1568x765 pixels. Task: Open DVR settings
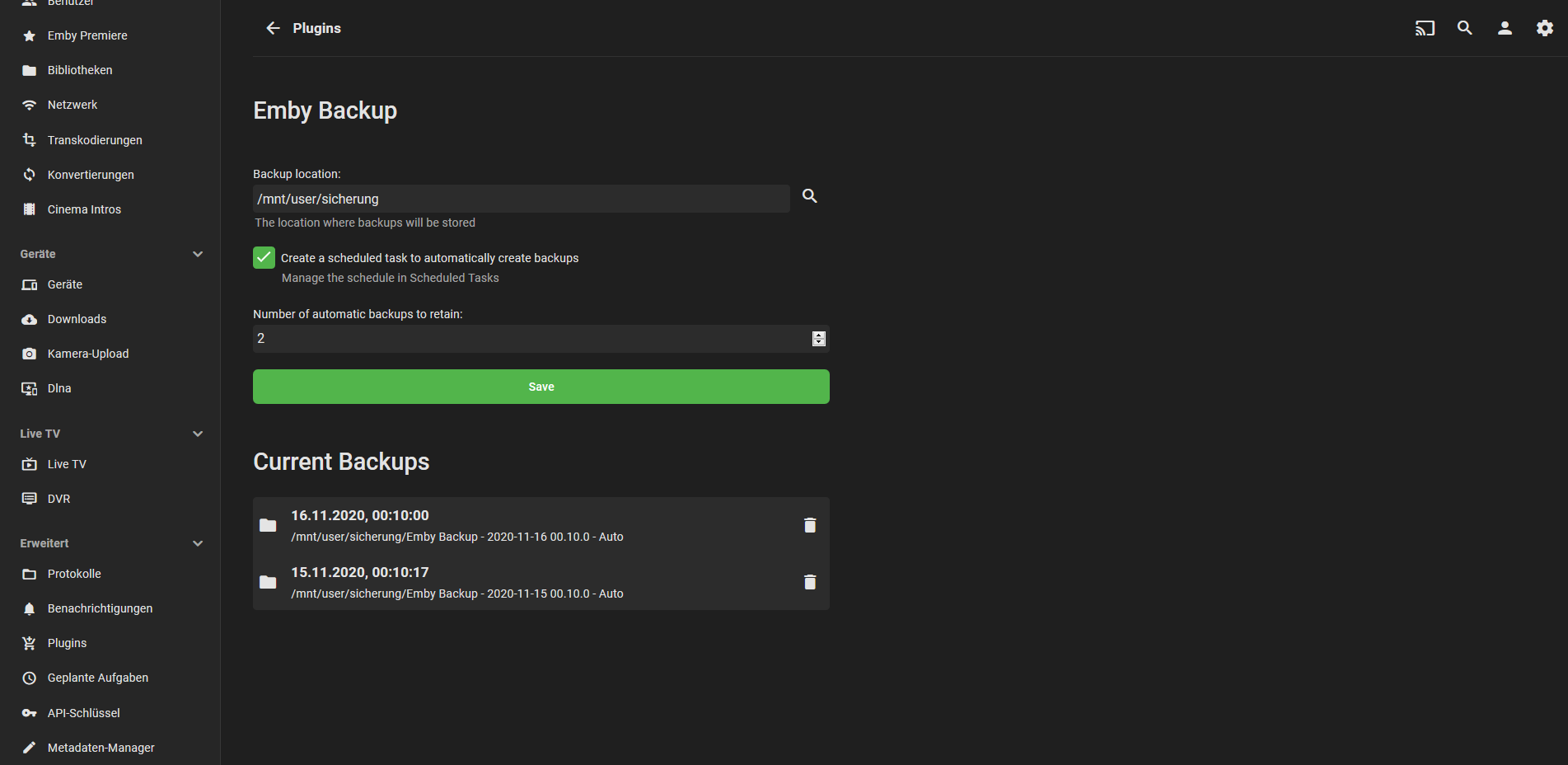pyautogui.click(x=59, y=499)
